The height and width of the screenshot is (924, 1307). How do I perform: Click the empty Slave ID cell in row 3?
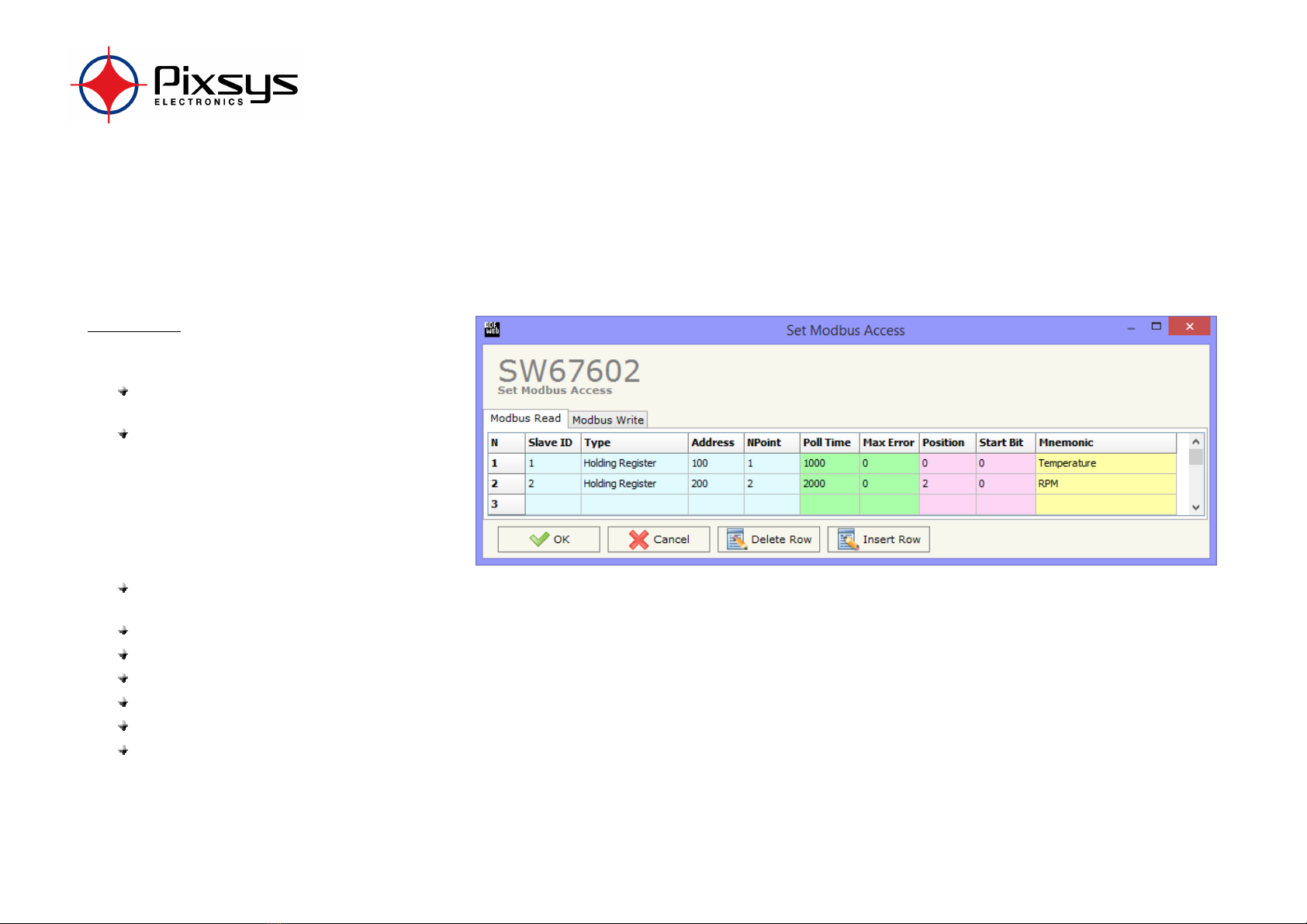(x=553, y=504)
